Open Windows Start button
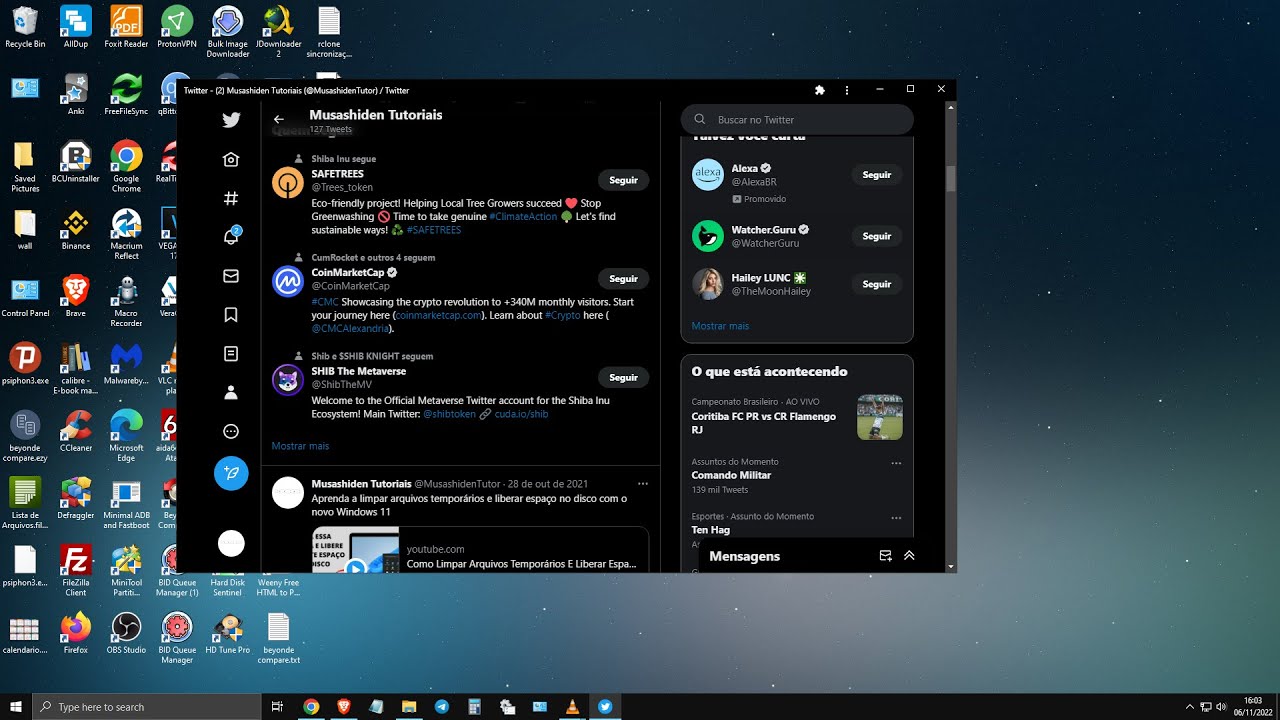The height and width of the screenshot is (720, 1280). [16, 706]
